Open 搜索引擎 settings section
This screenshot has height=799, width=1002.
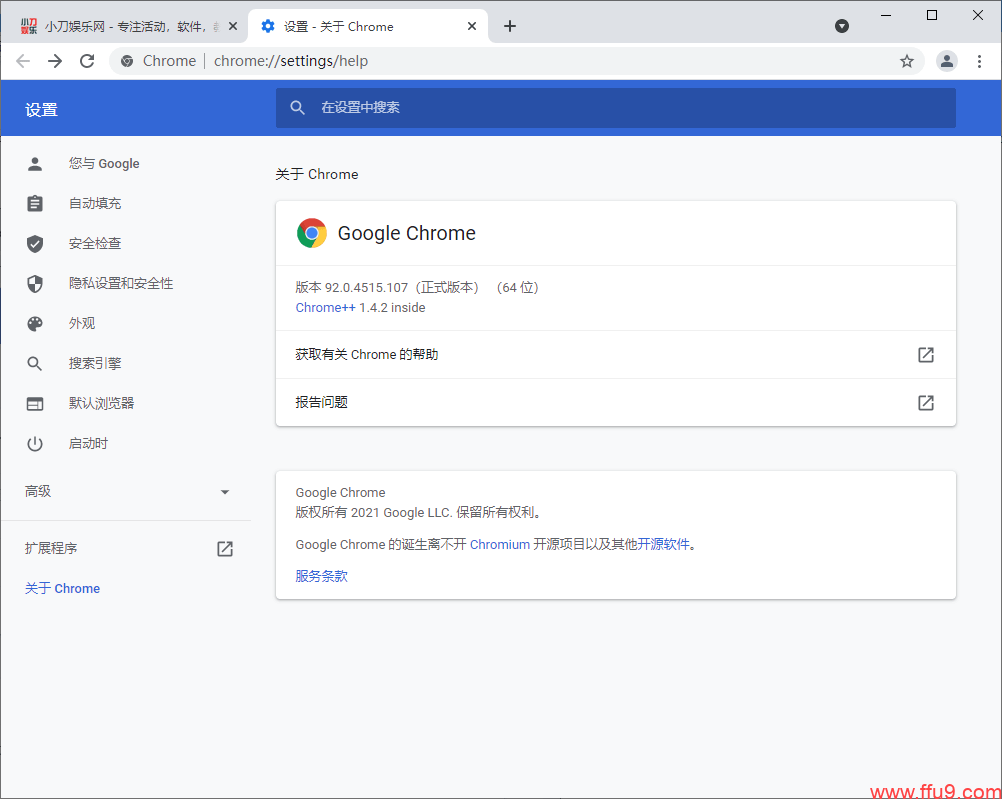tap(95, 363)
